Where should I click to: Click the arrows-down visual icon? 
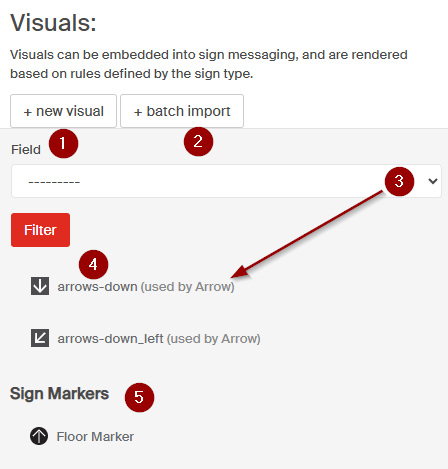[x=40, y=286]
